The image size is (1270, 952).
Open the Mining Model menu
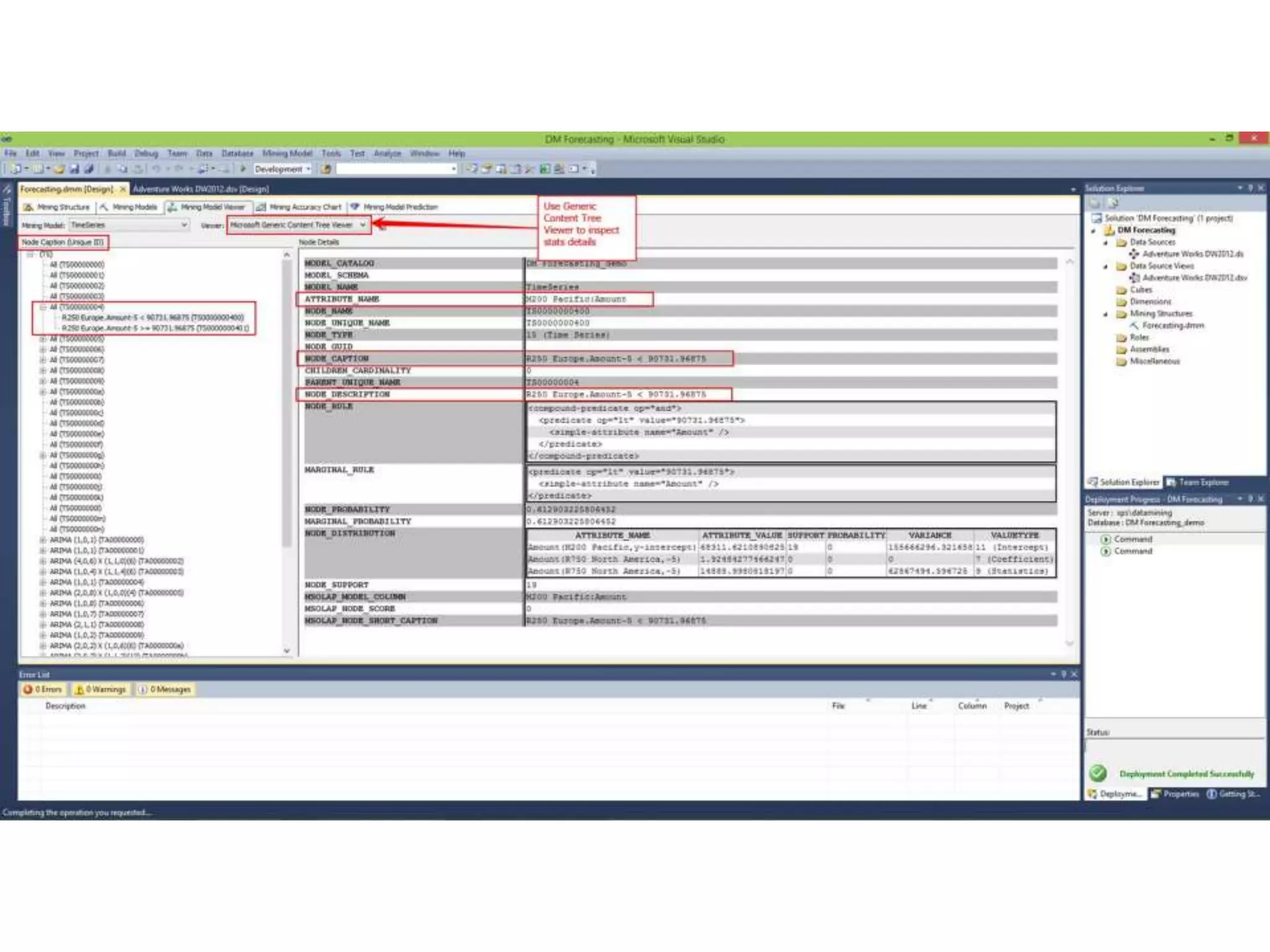286,153
